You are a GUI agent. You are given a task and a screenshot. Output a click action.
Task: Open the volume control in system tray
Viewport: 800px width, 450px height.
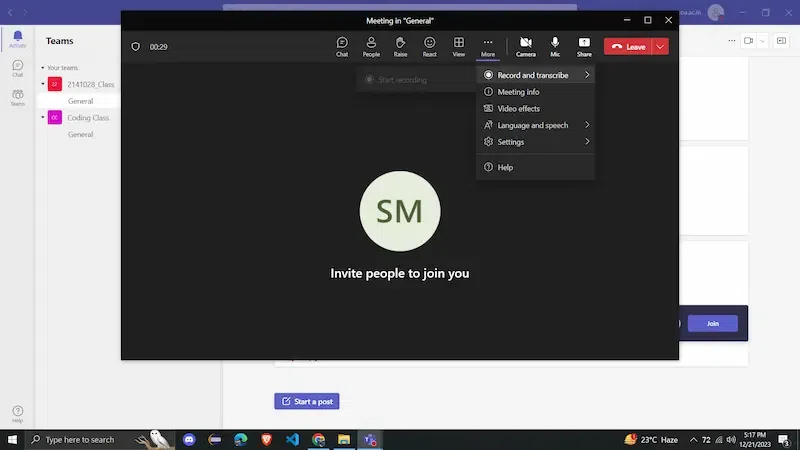click(x=731, y=439)
